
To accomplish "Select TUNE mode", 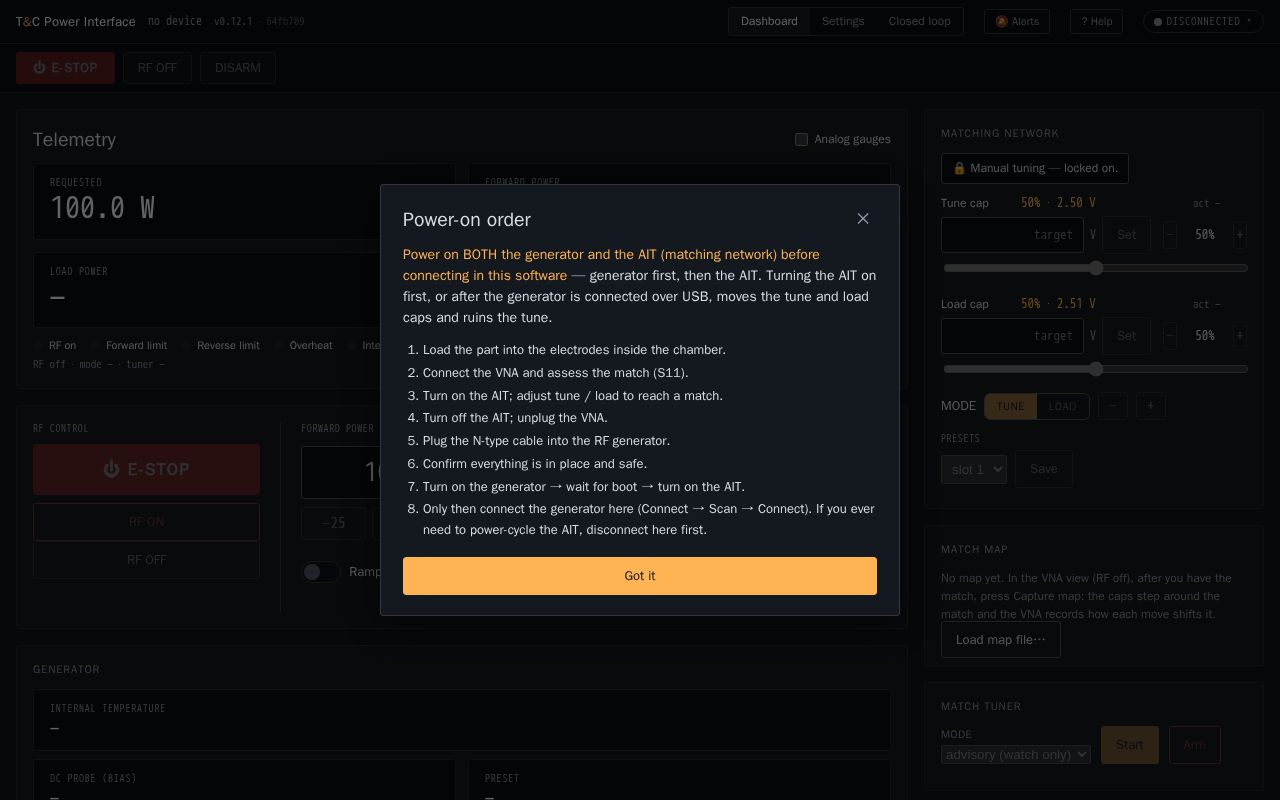I will (x=1010, y=406).
